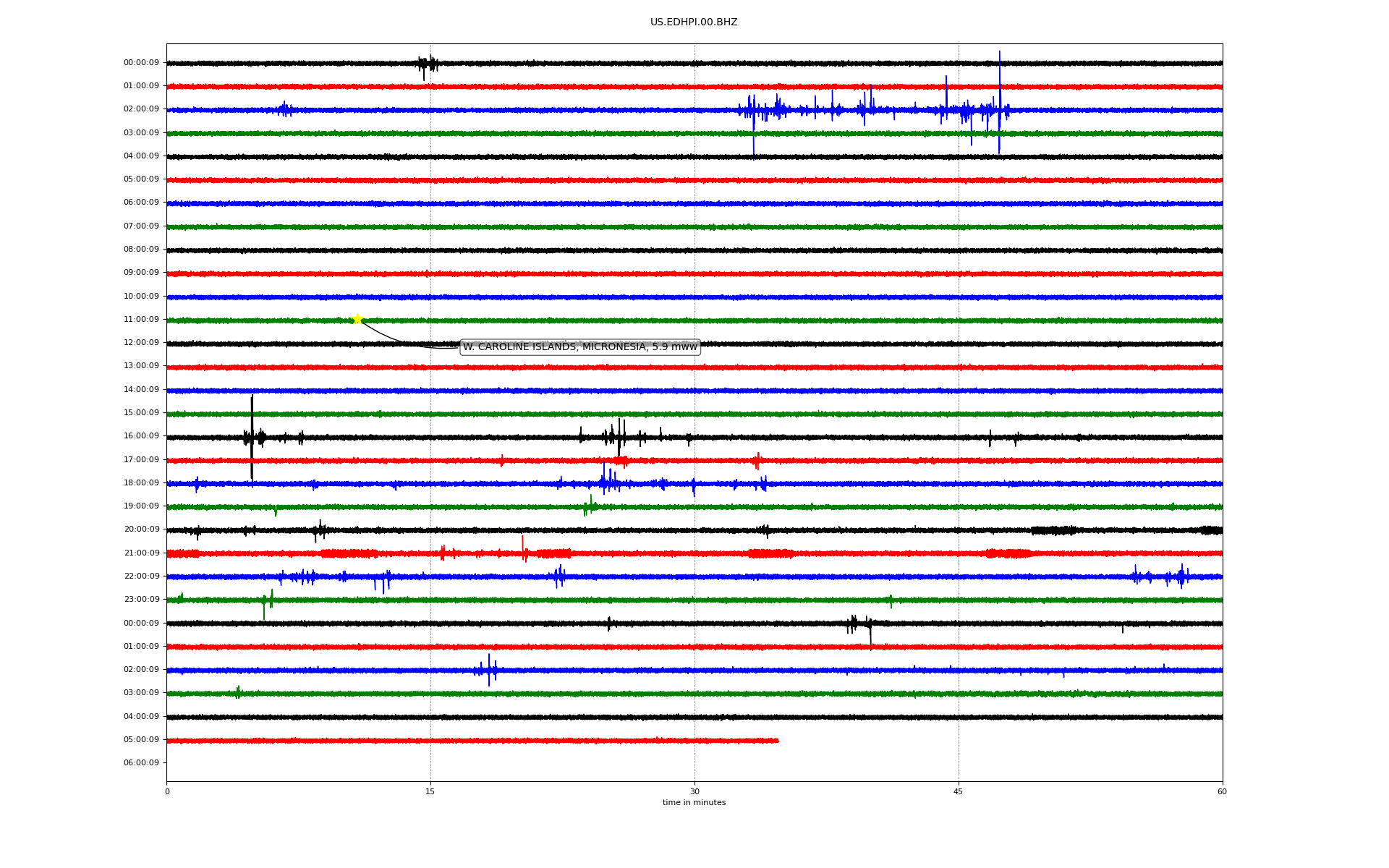
Task: Click the 60 minute x-axis tick label
Action: pos(1222,791)
